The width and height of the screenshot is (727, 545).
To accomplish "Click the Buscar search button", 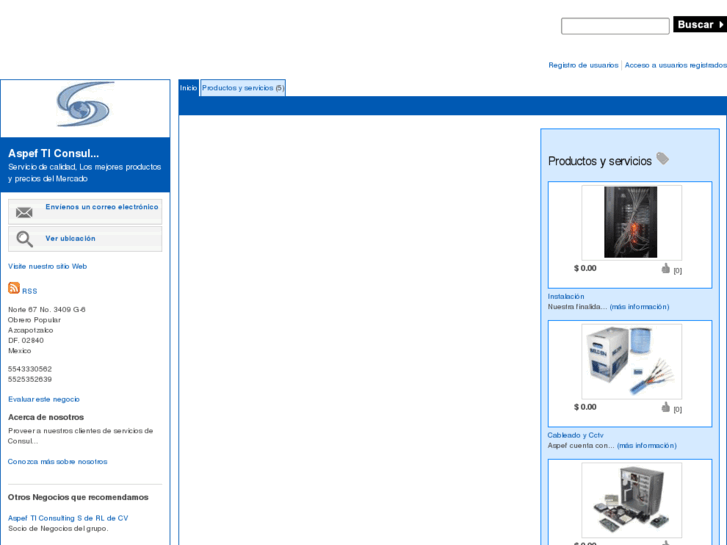I will (700, 25).
